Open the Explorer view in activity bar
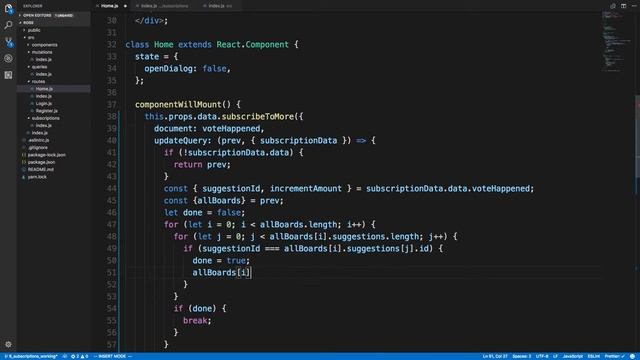The width and height of the screenshot is (640, 360). (8, 8)
